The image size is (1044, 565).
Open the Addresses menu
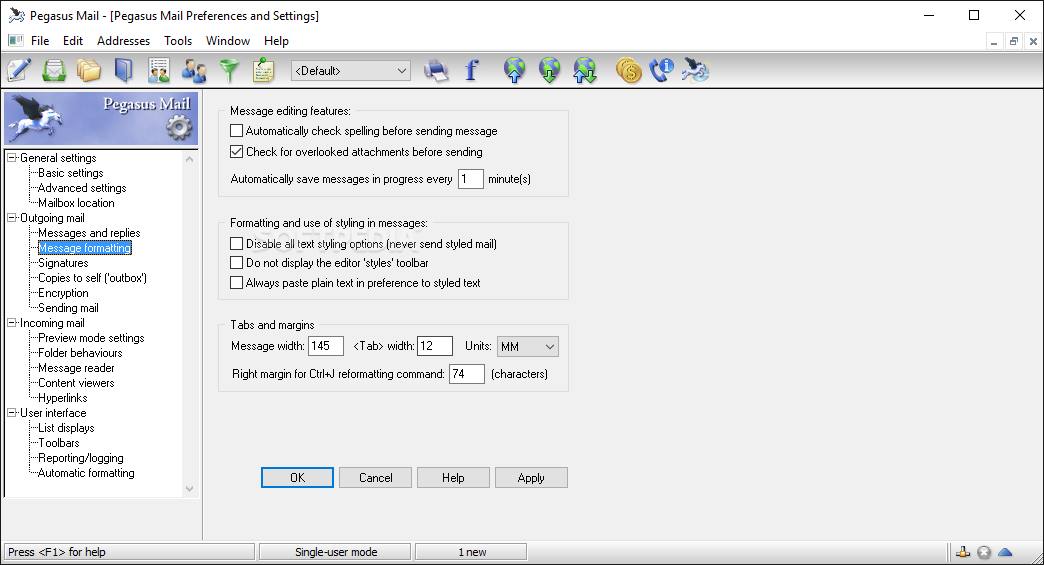[123, 41]
